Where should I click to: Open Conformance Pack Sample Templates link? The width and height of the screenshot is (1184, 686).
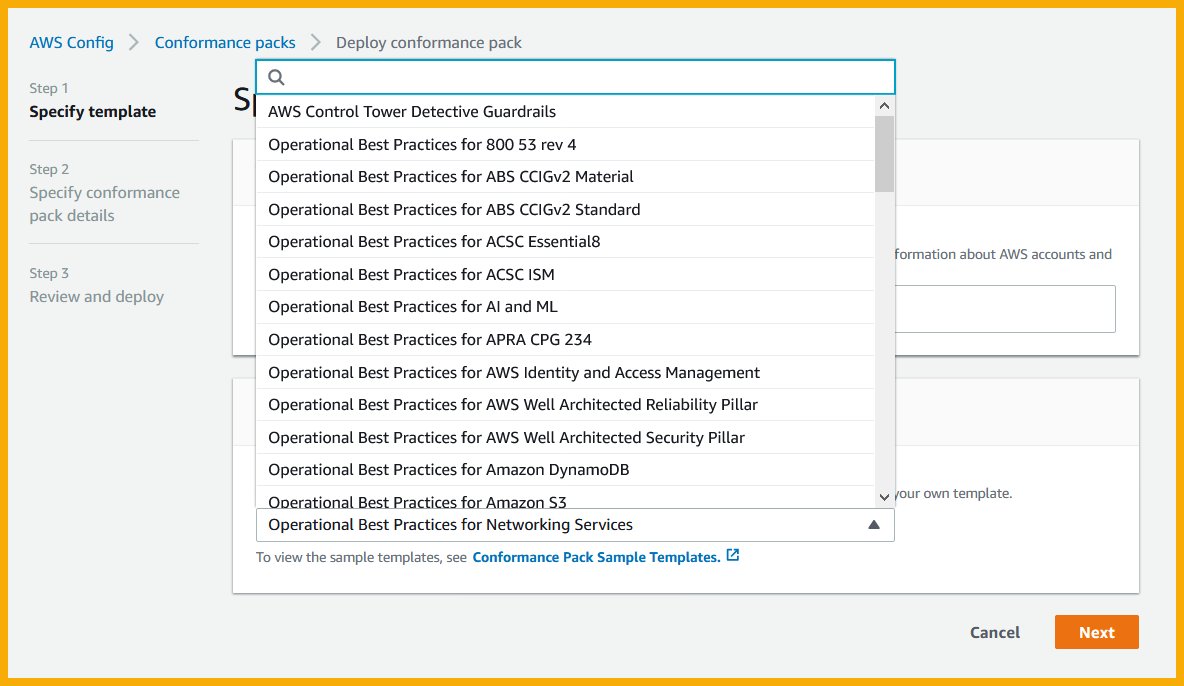(597, 557)
